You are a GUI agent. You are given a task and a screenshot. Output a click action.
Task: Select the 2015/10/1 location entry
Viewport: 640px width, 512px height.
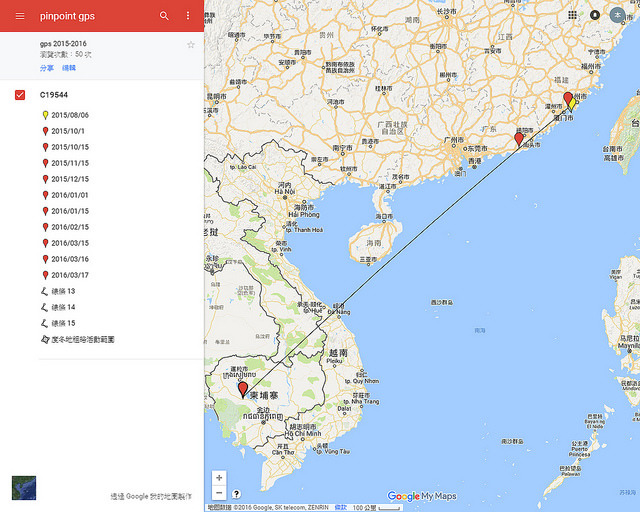click(68, 131)
